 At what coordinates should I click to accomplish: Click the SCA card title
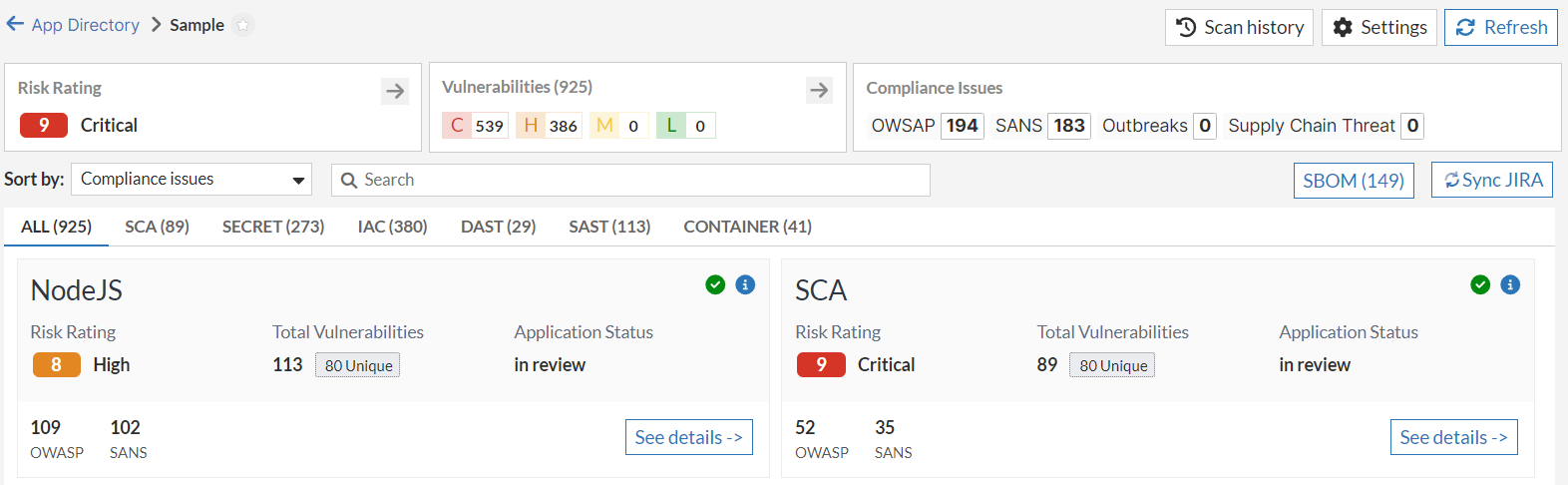coord(821,290)
